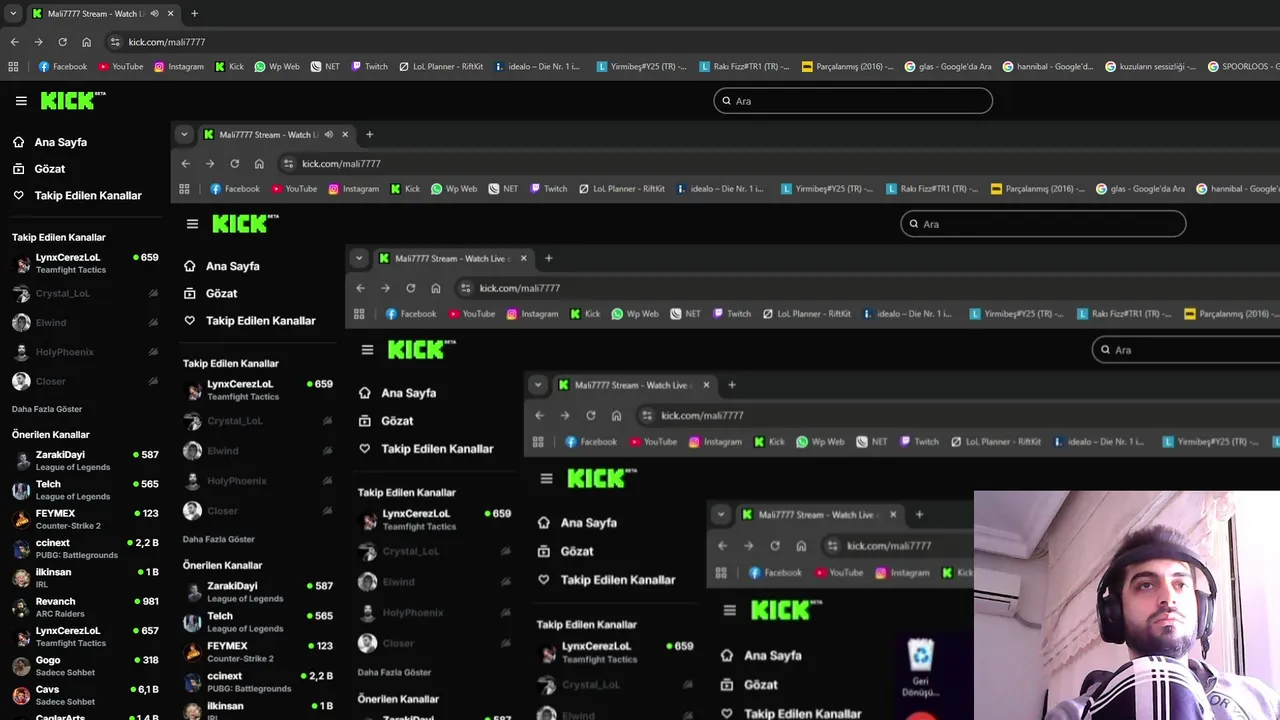The image size is (1280, 720).
Task: Go to Ana Sayfa in the outermost sidebar
Action: coord(50,142)
